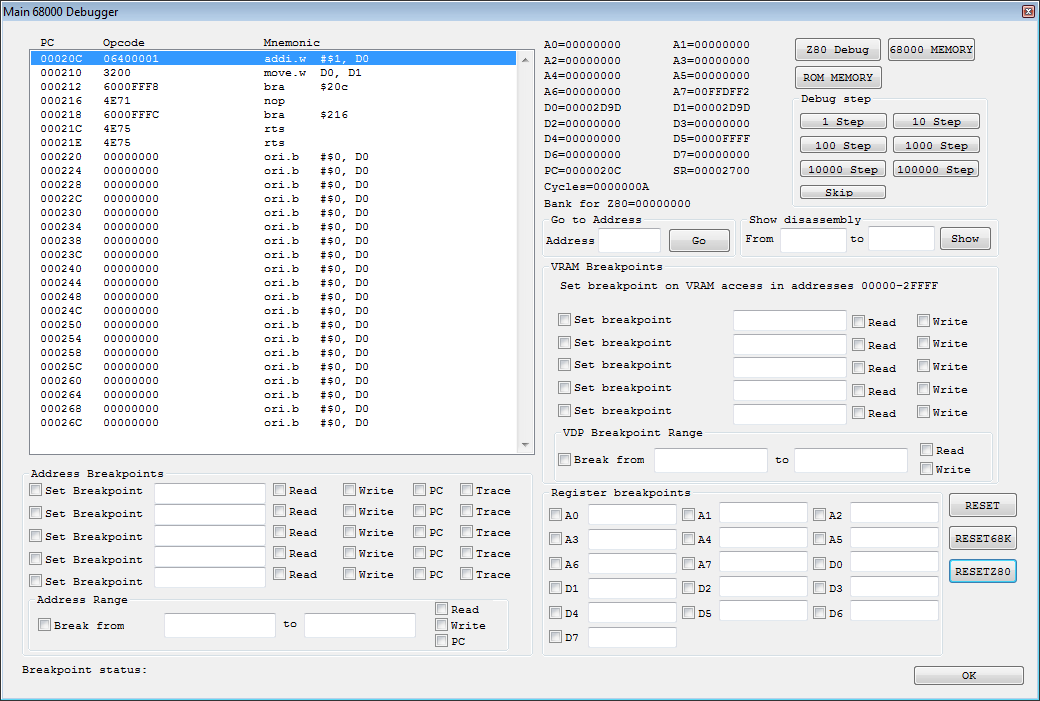Run 100 Step debug button
Viewport: 1040px width, 701px height.
[x=843, y=145]
